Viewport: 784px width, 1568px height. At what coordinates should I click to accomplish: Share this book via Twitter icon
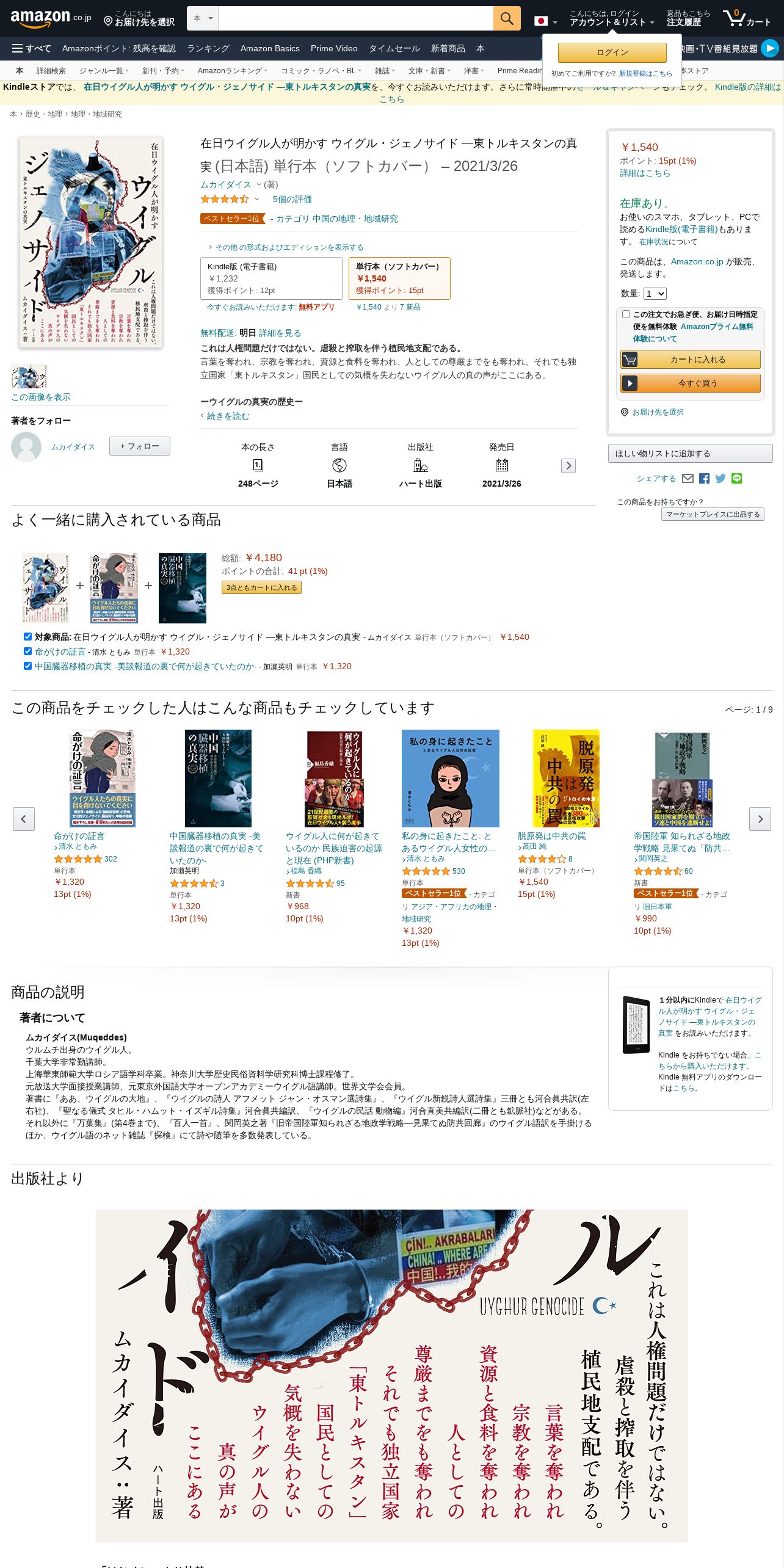tap(720, 479)
